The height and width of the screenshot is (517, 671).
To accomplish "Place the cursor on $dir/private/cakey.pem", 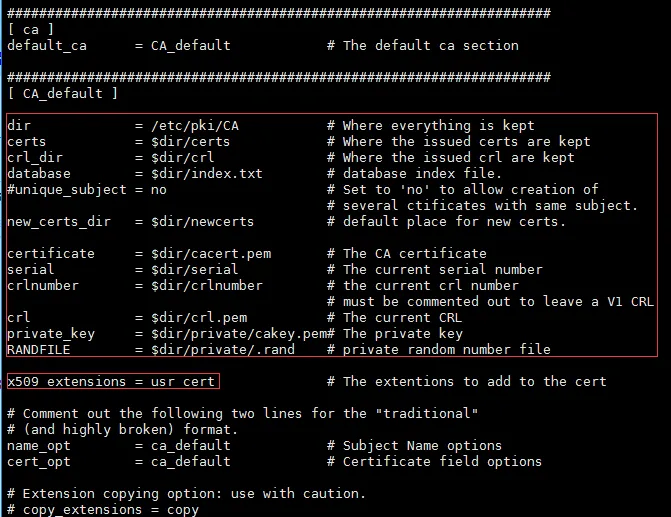I will click(239, 334).
